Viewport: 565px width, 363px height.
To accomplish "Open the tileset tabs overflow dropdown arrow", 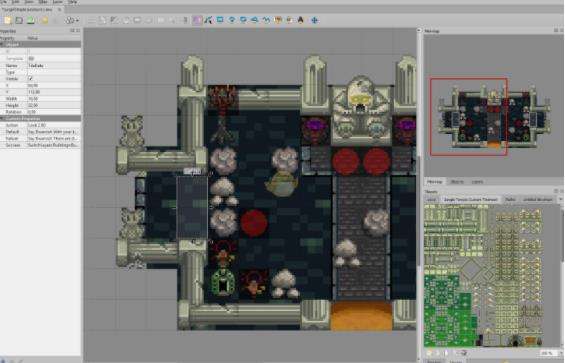I will click(561, 199).
